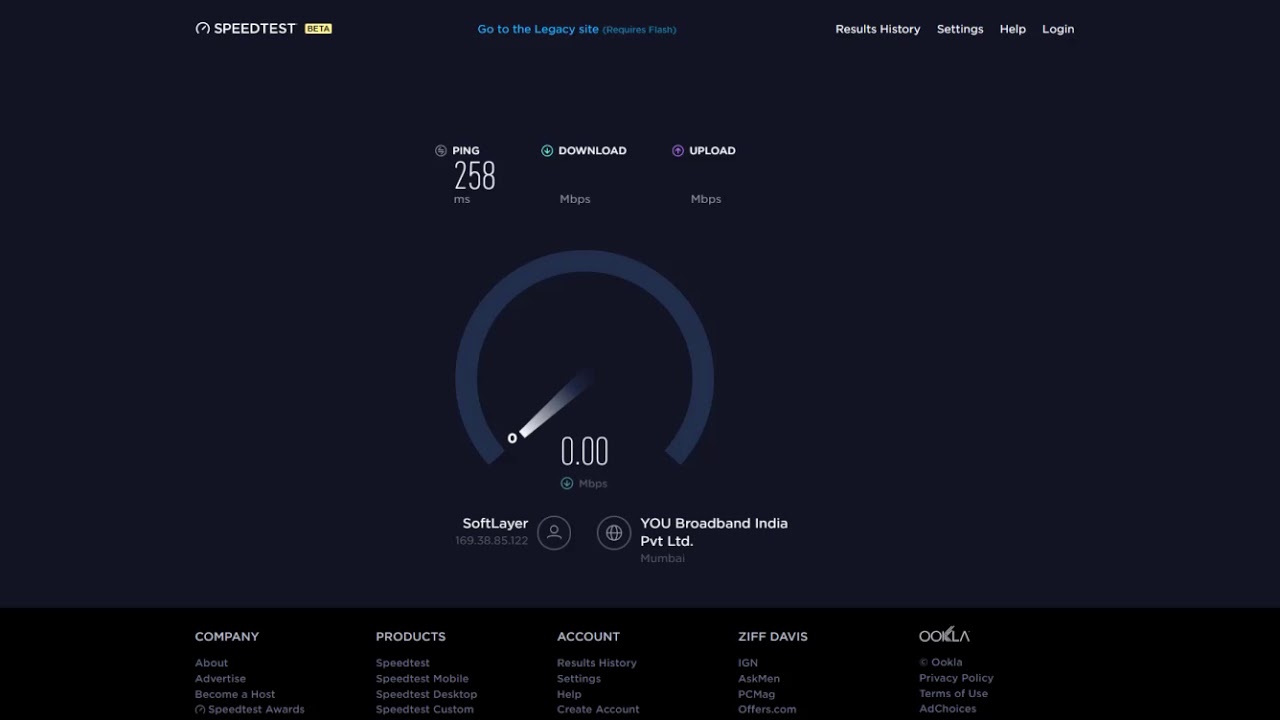Click the About footer link
Image resolution: width=1280 pixels, height=720 pixels.
(x=211, y=663)
